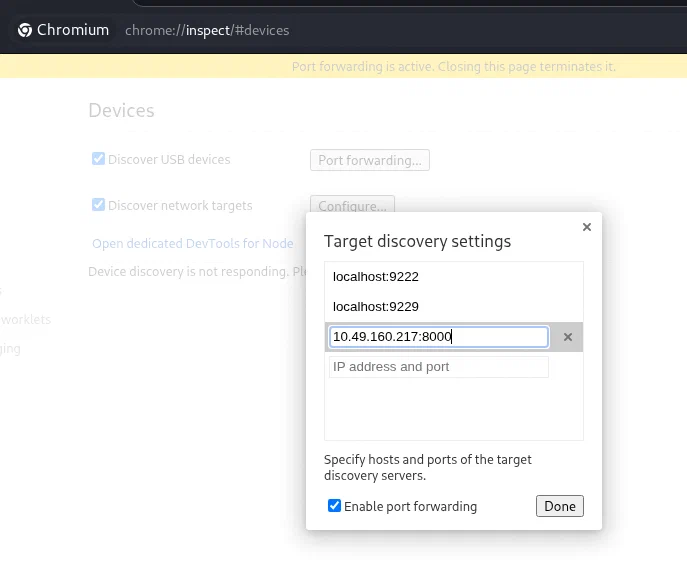Click the Port forwarding is active notice

click(x=453, y=67)
